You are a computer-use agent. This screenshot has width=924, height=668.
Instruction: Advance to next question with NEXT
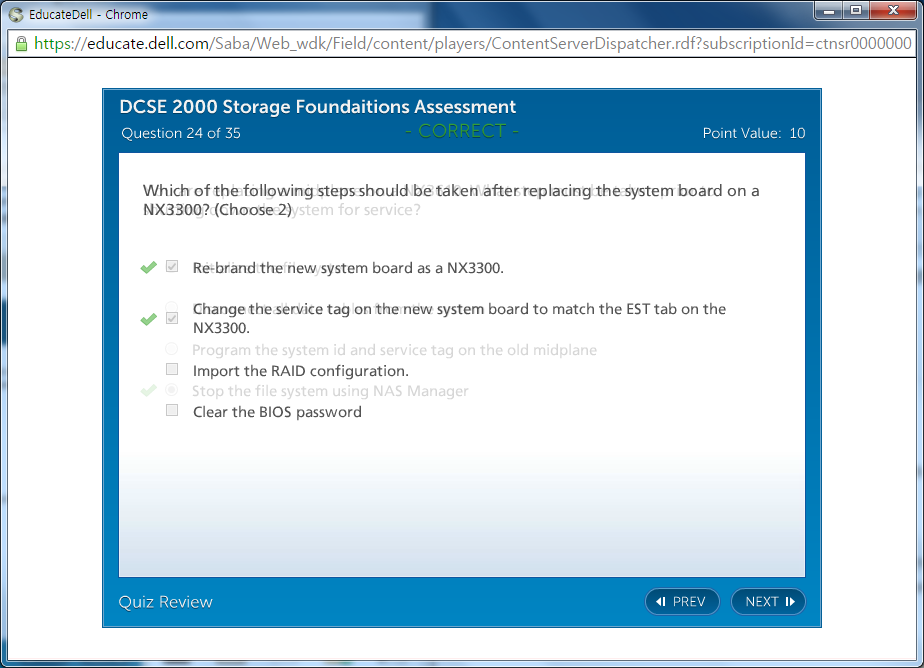768,601
